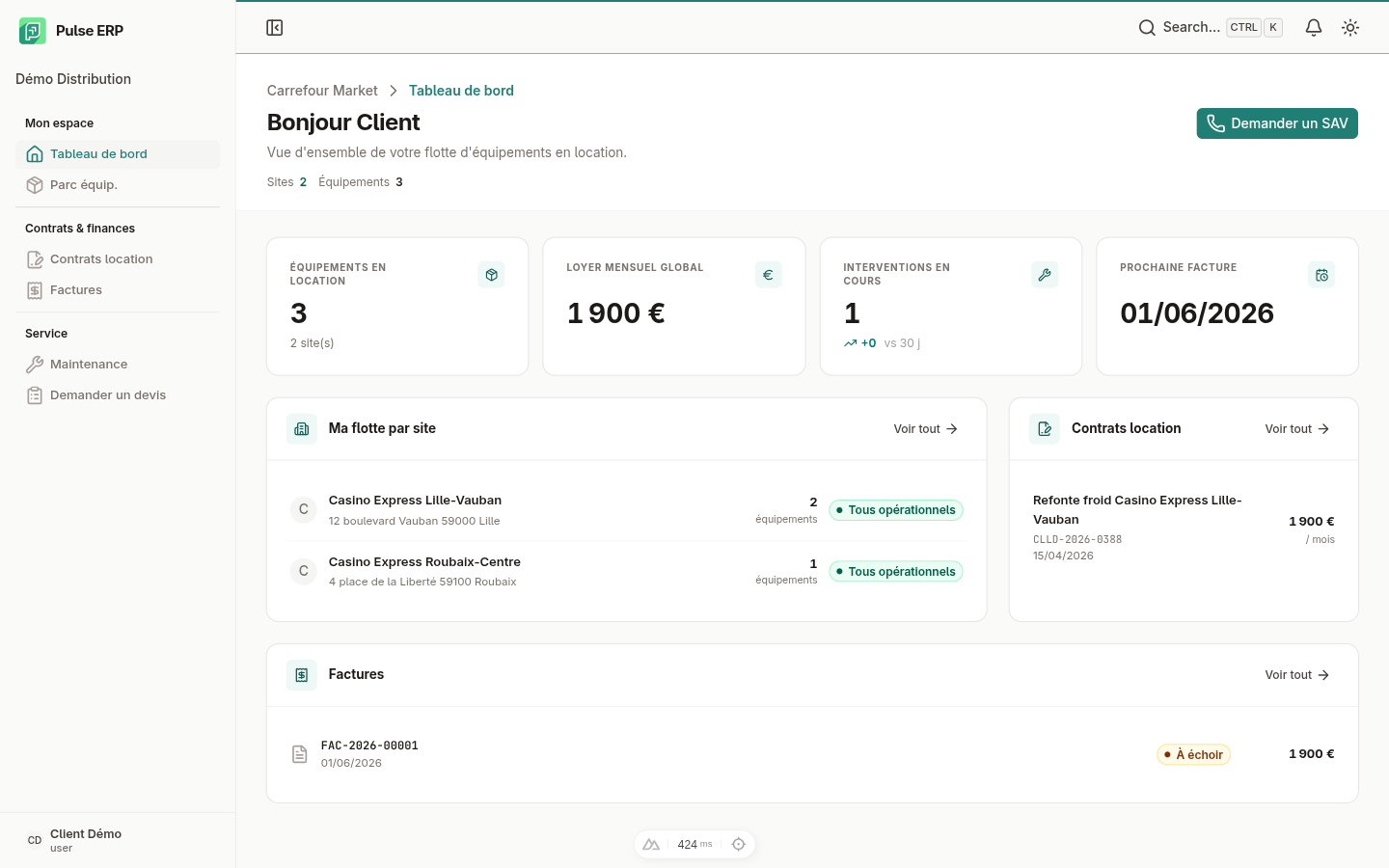Click Voir tout in Factures panel
Image resolution: width=1389 pixels, height=868 pixels.
click(x=1297, y=675)
